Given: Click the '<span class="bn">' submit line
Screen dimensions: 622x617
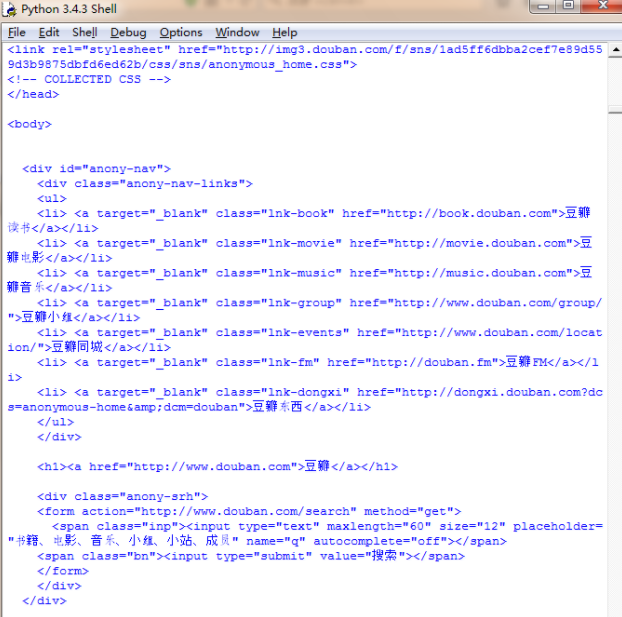Looking at the screenshot, I should coord(251,556).
